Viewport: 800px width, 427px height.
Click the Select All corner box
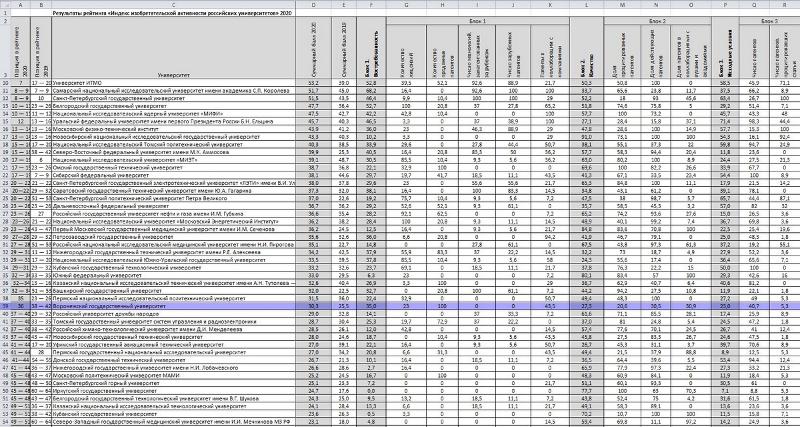tap(5, 4)
